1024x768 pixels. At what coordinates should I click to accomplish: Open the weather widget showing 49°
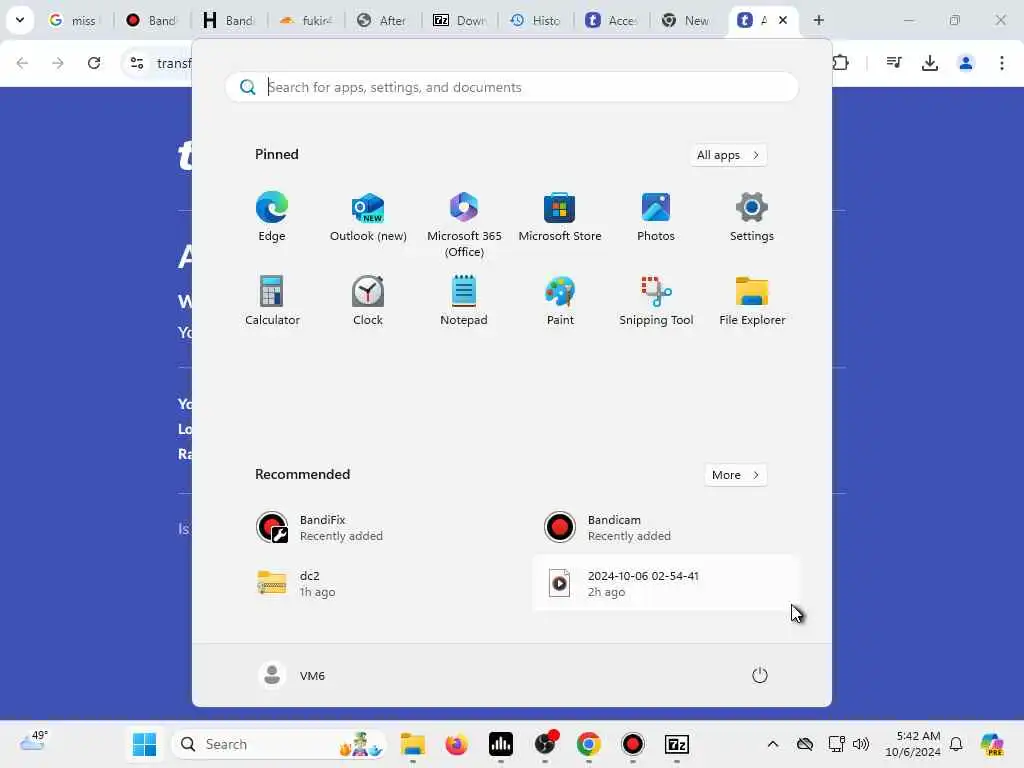[33, 741]
